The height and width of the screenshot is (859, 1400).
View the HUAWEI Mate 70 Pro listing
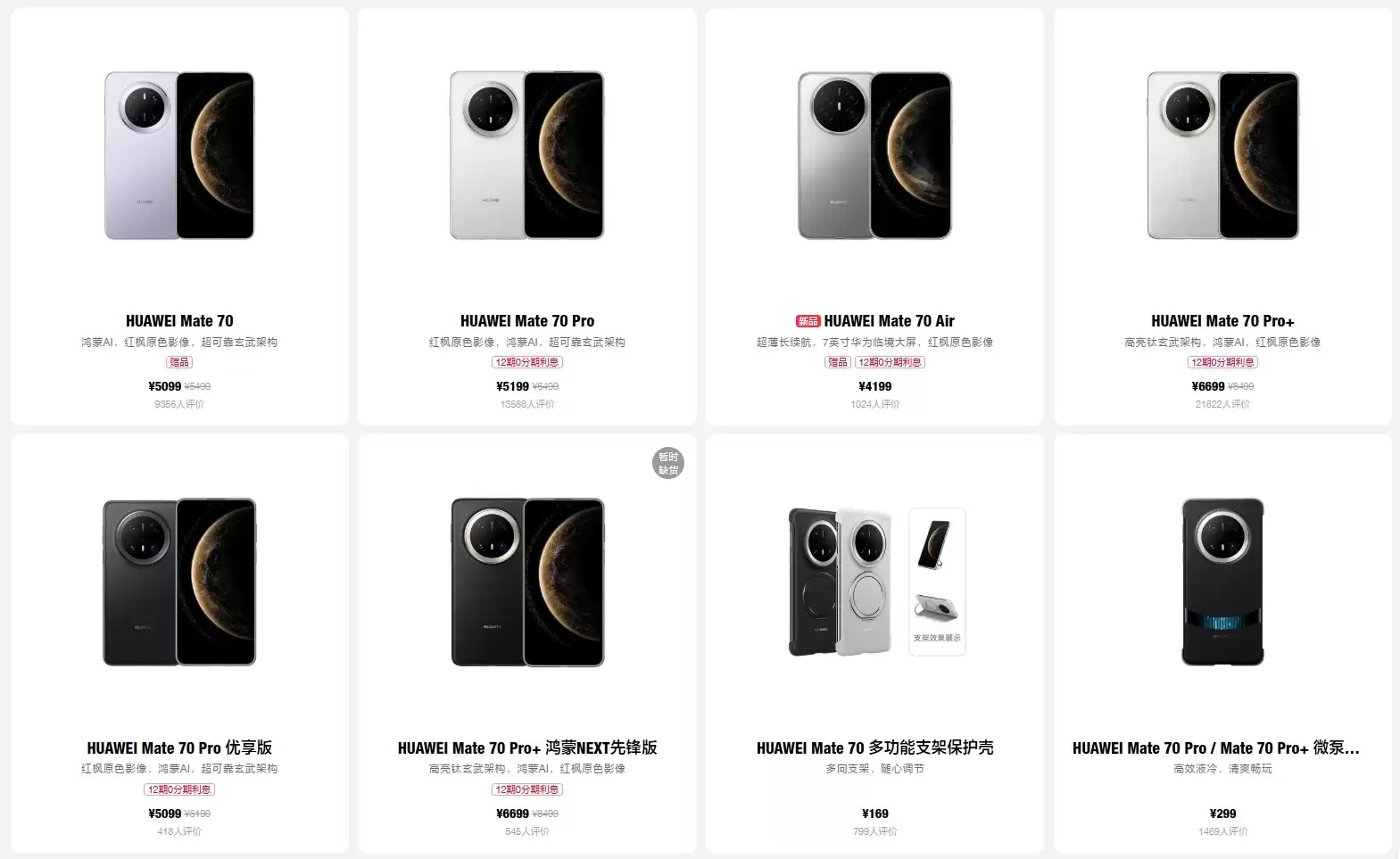pyautogui.click(x=526, y=319)
